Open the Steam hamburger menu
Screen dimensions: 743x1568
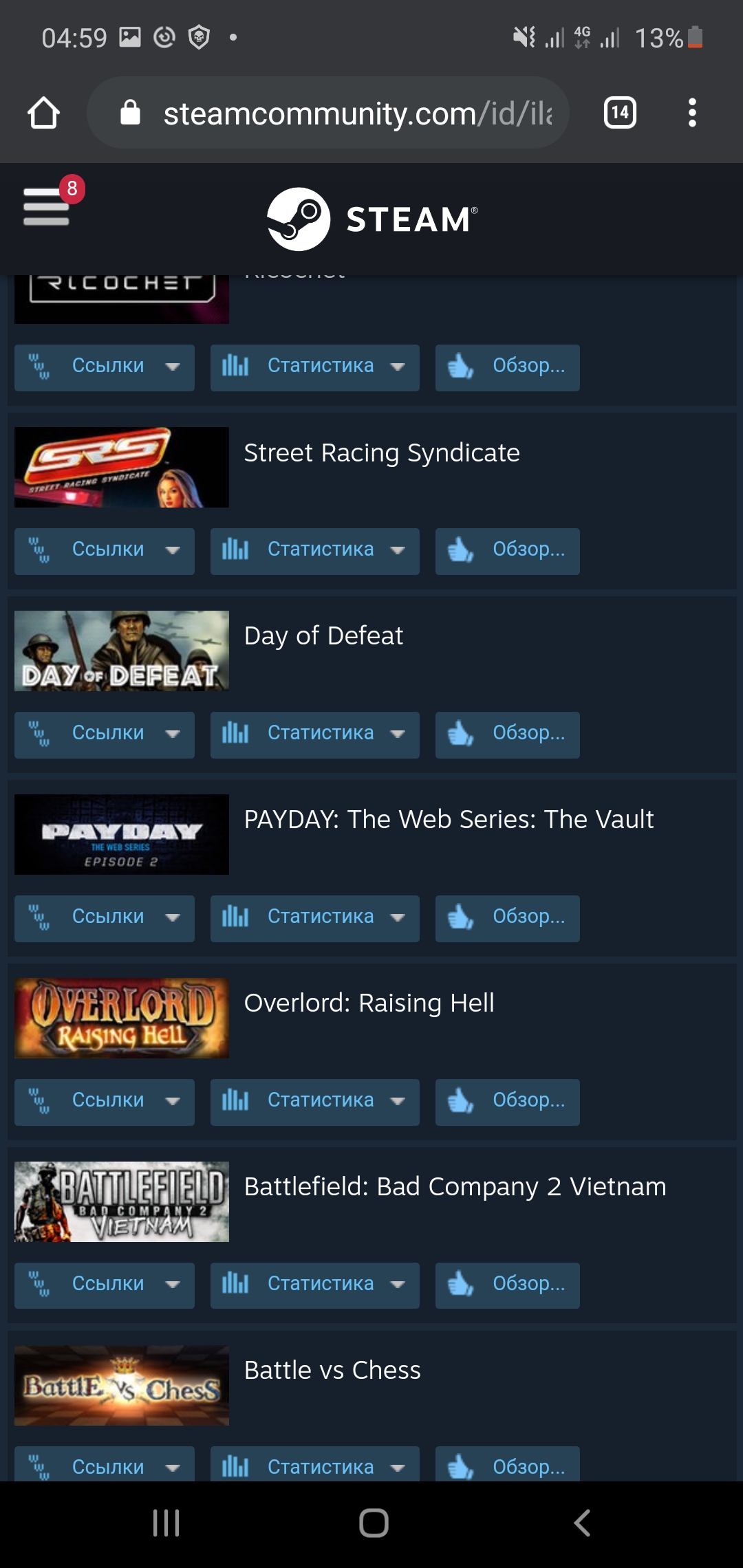point(46,206)
